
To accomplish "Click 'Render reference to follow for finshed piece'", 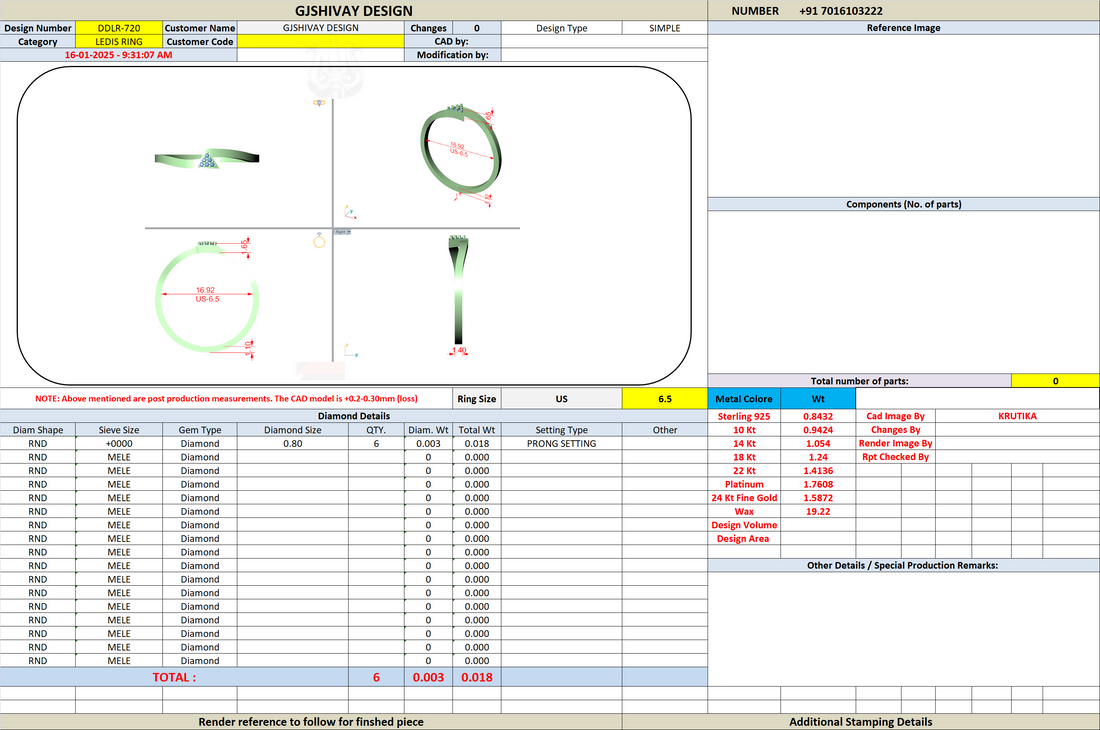I will (x=311, y=722).
